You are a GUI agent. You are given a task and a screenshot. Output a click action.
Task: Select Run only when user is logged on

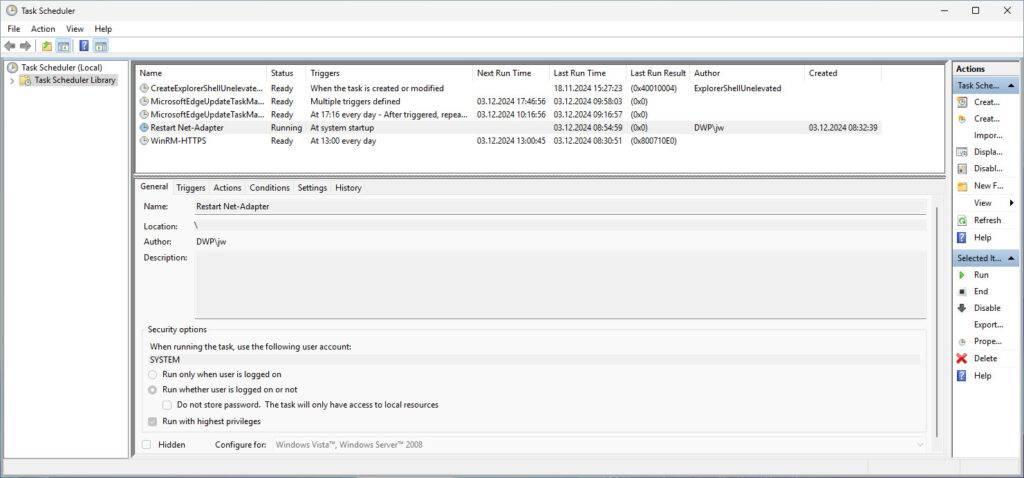point(153,375)
